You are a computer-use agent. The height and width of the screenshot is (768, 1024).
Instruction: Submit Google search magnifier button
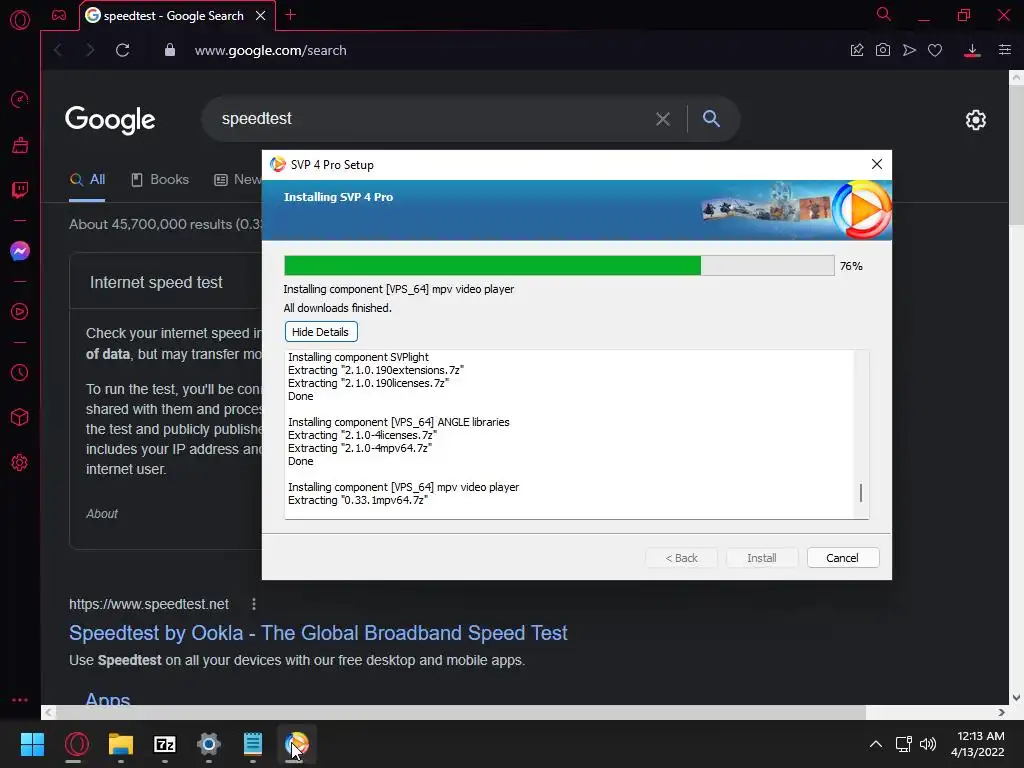(711, 118)
